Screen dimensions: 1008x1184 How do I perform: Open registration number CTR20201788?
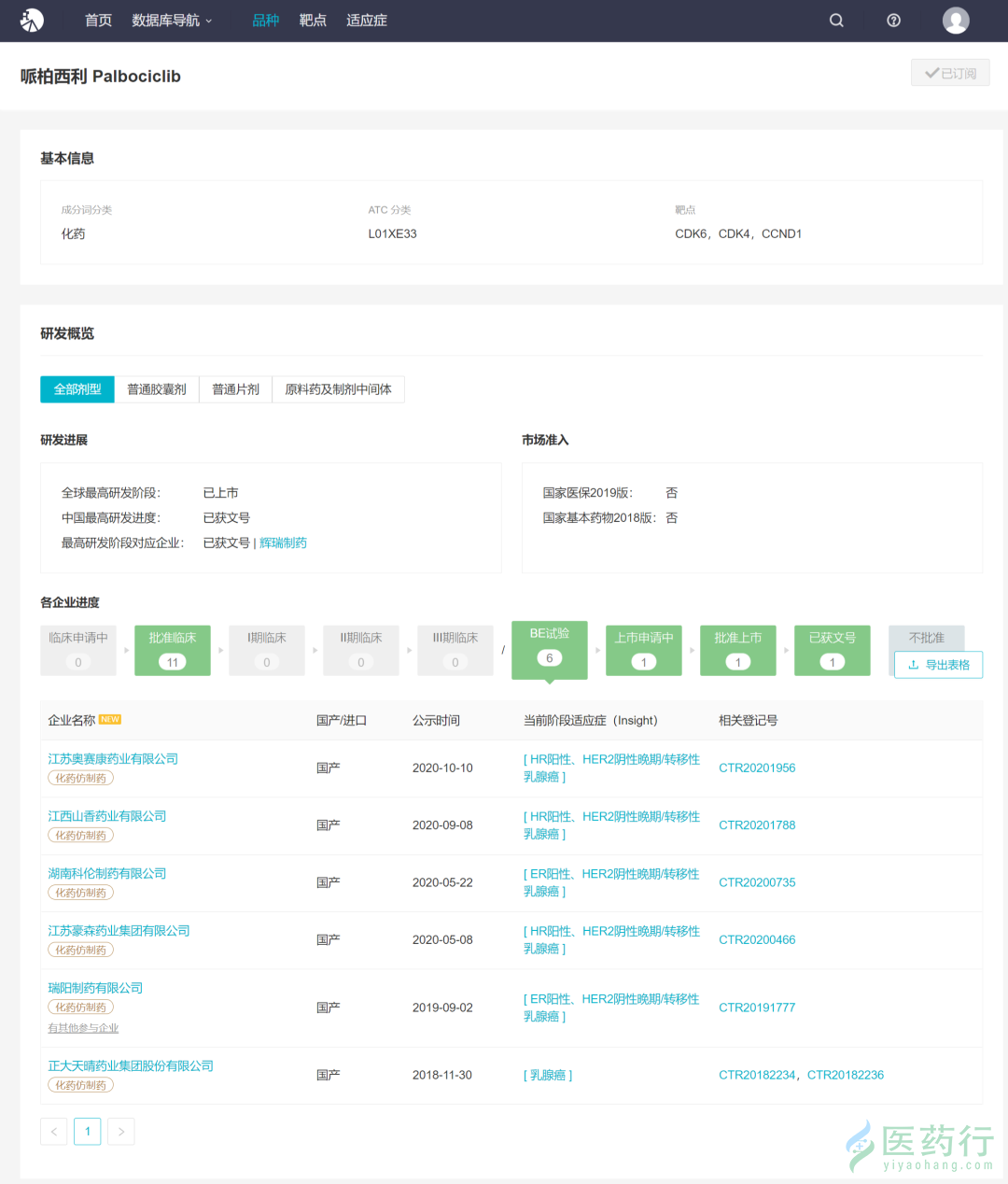click(x=757, y=825)
